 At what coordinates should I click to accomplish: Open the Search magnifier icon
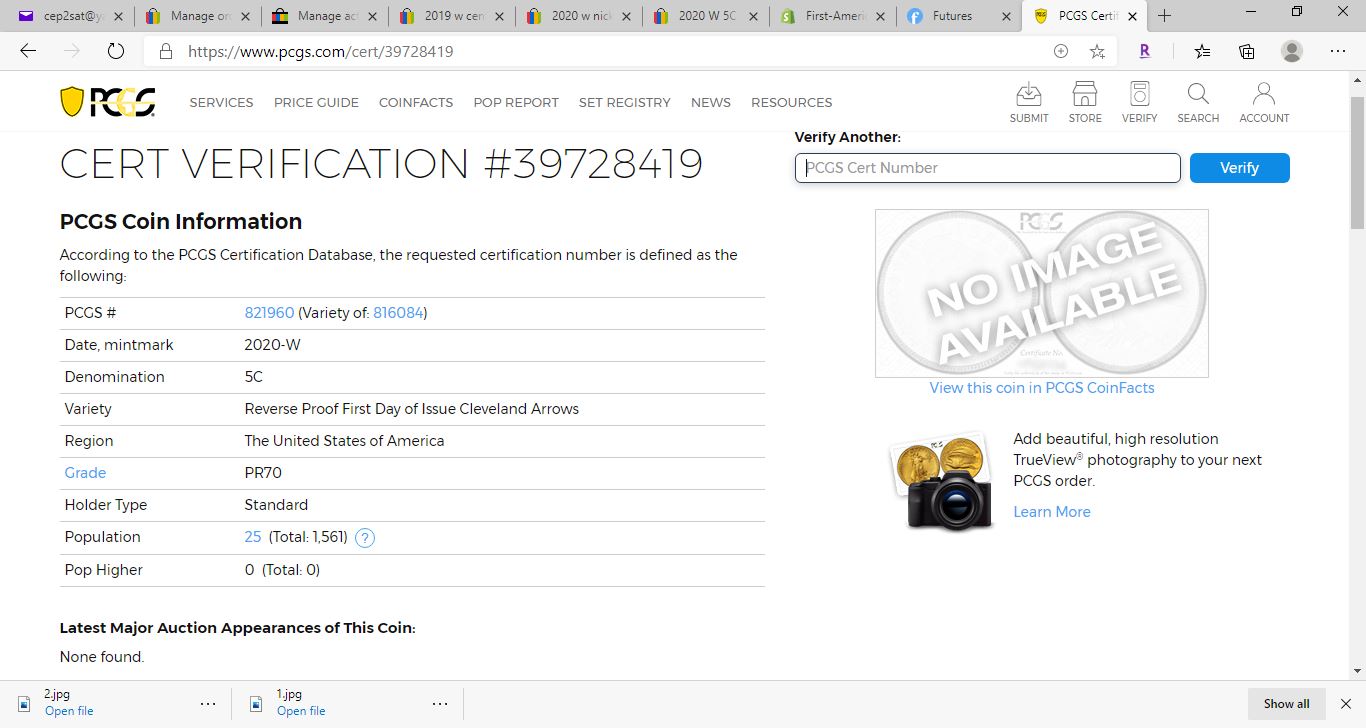1198,103
